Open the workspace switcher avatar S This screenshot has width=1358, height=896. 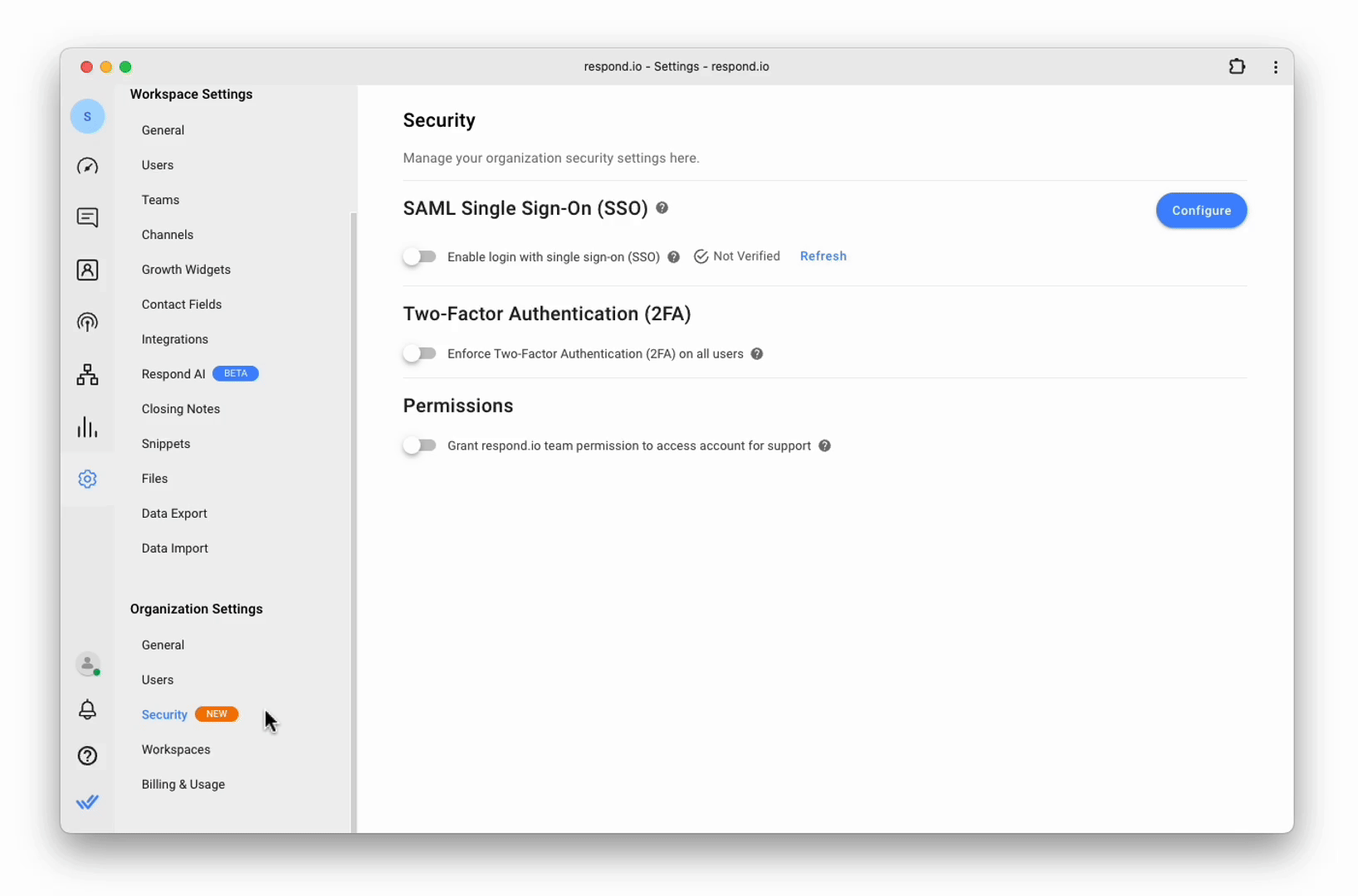click(87, 116)
